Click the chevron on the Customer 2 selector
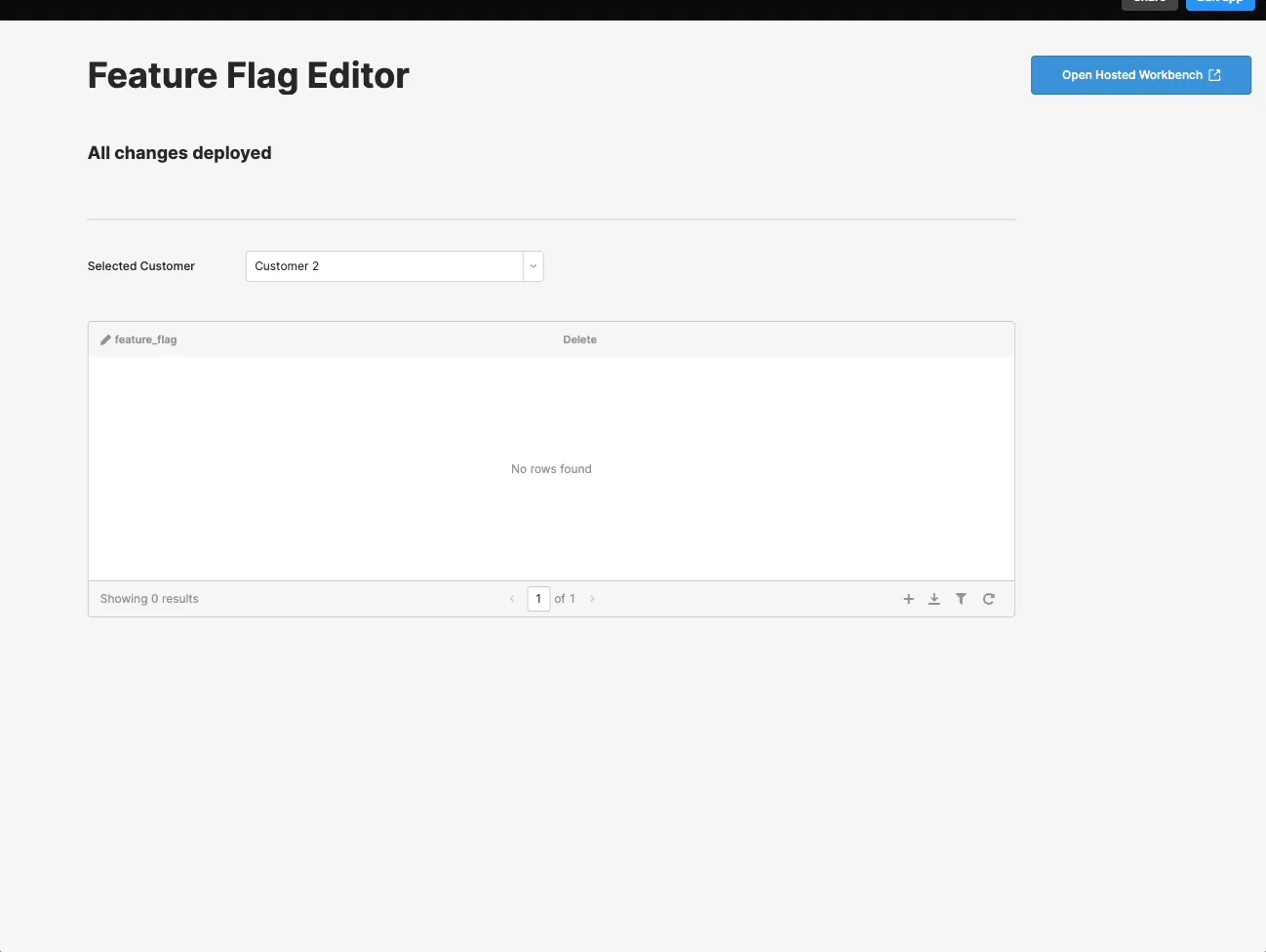The height and width of the screenshot is (952, 1266). (x=533, y=265)
